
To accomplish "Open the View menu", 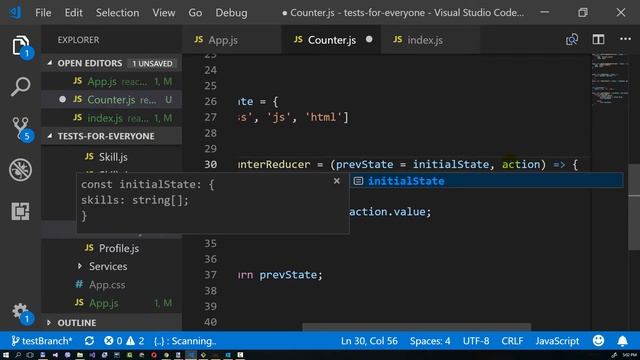I will [164, 13].
